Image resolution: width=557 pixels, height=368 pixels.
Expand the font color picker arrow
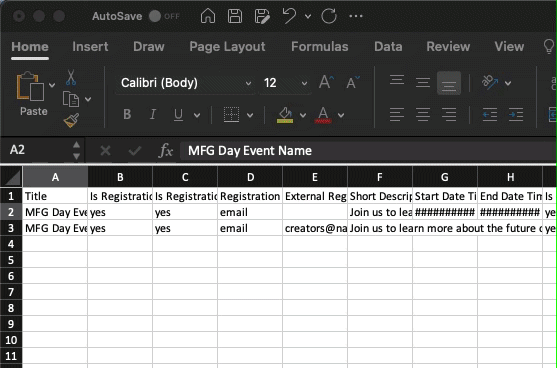341,115
